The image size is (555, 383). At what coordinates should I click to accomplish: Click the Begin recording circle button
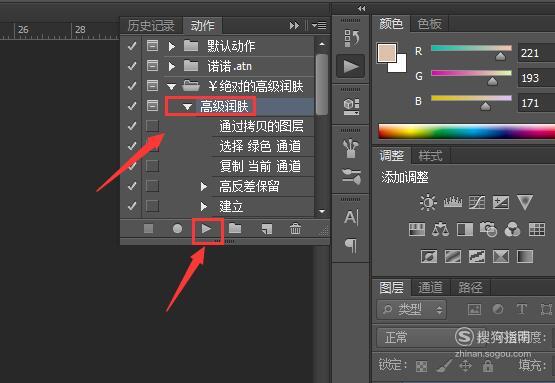(x=177, y=229)
